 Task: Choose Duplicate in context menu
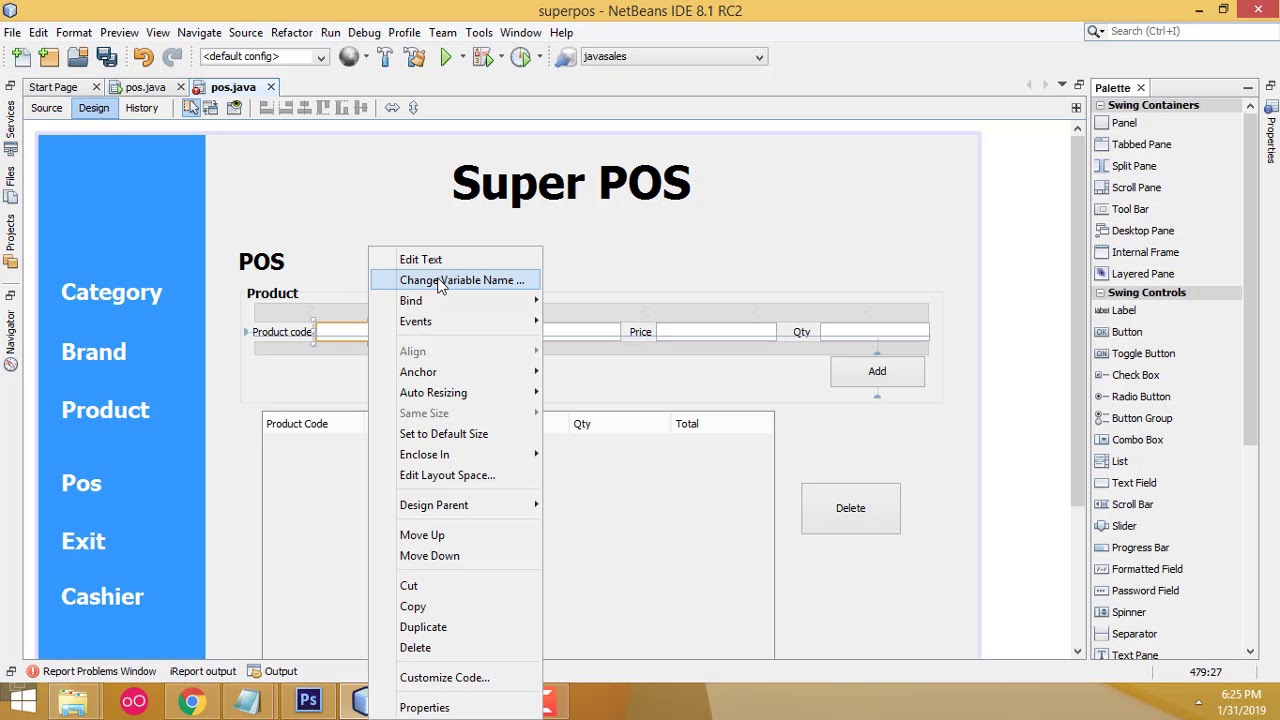[456, 627]
